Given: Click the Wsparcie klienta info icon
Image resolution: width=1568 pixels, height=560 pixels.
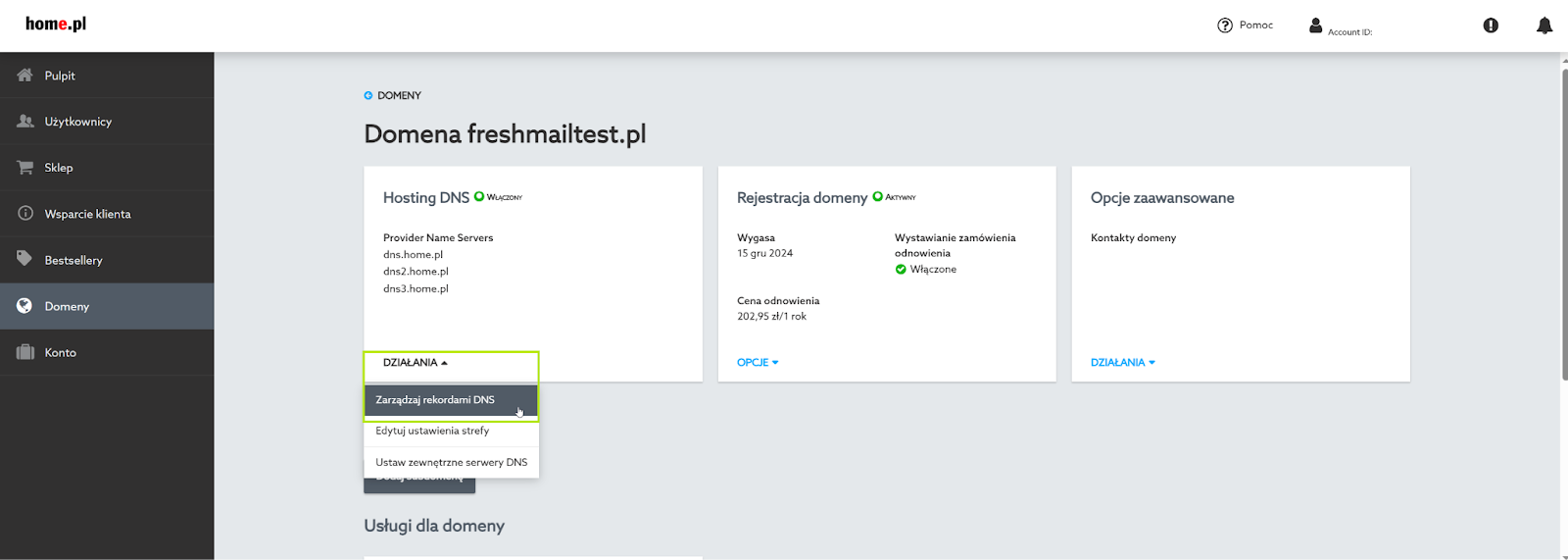Looking at the screenshot, I should (x=25, y=214).
